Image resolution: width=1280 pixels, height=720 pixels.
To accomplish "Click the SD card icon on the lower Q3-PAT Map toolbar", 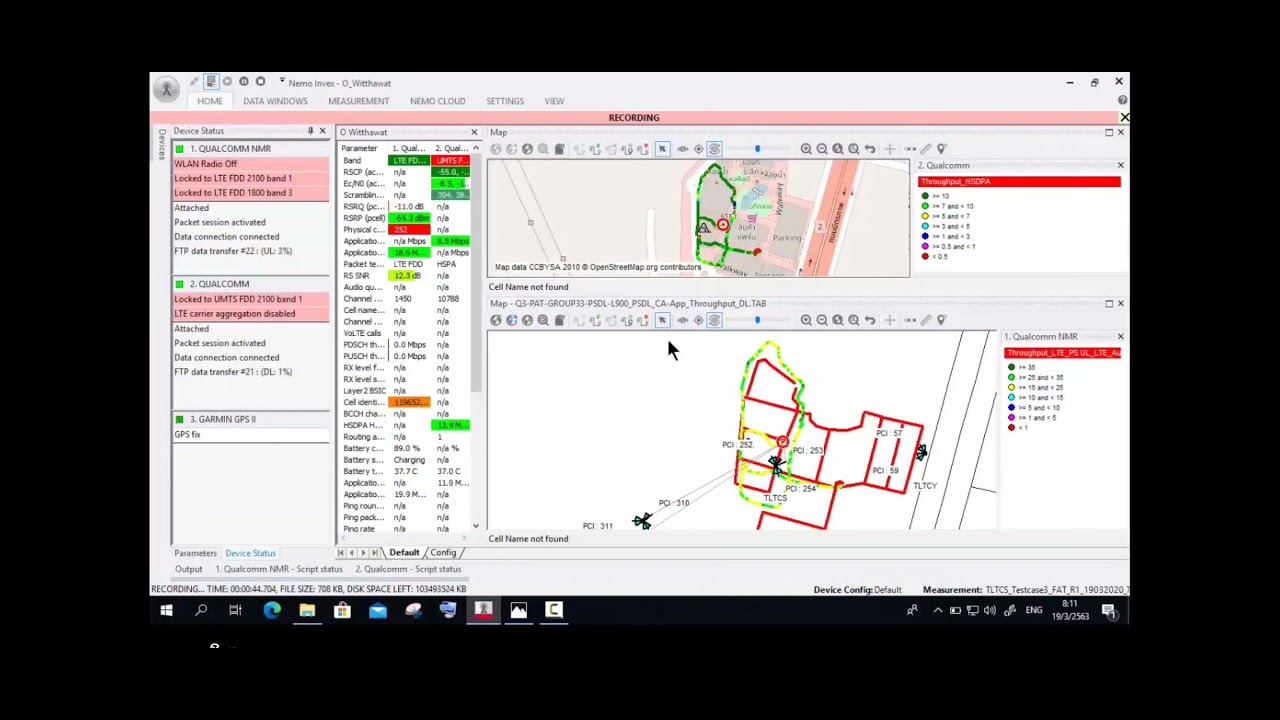I will pos(560,320).
